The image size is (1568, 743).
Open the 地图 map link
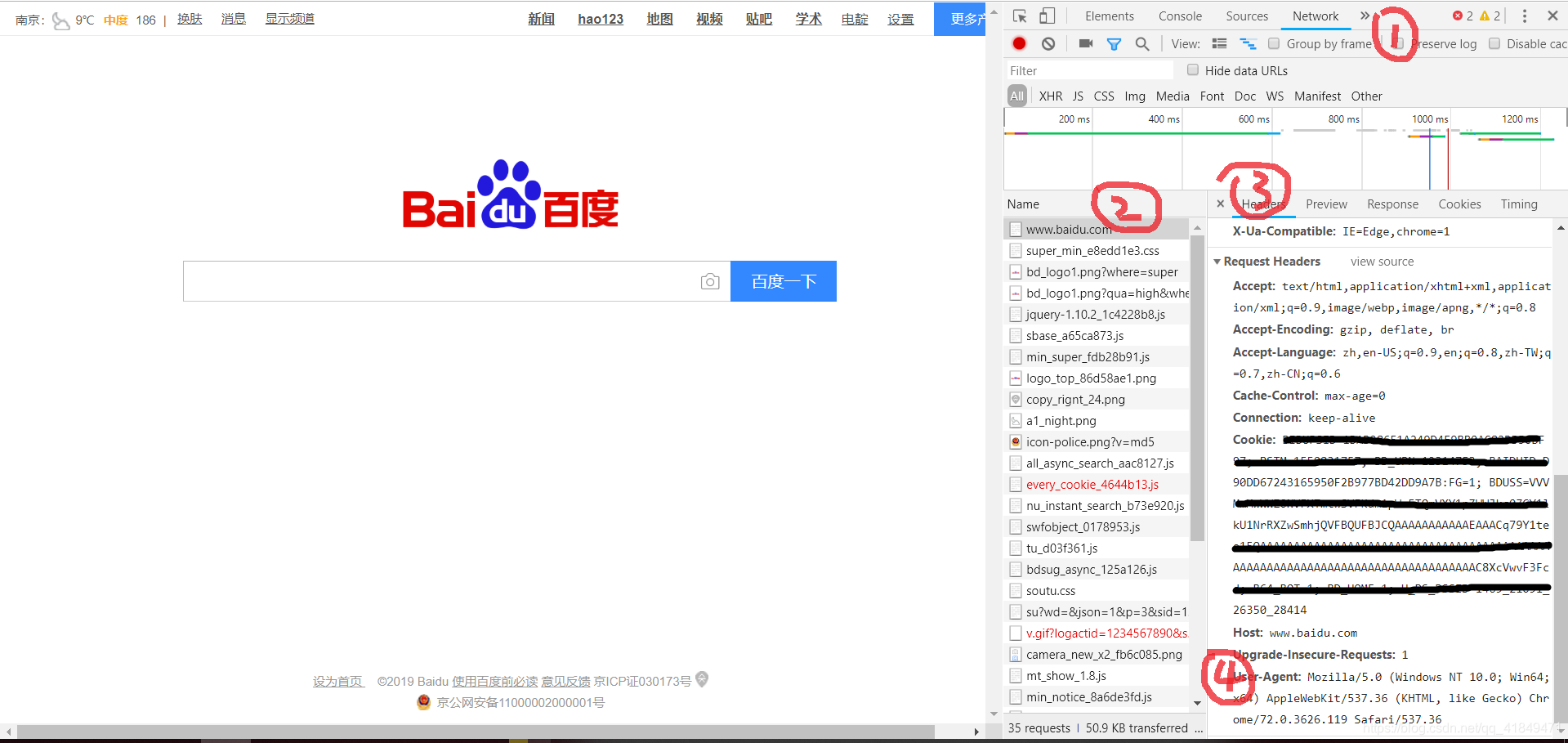pyautogui.click(x=659, y=19)
